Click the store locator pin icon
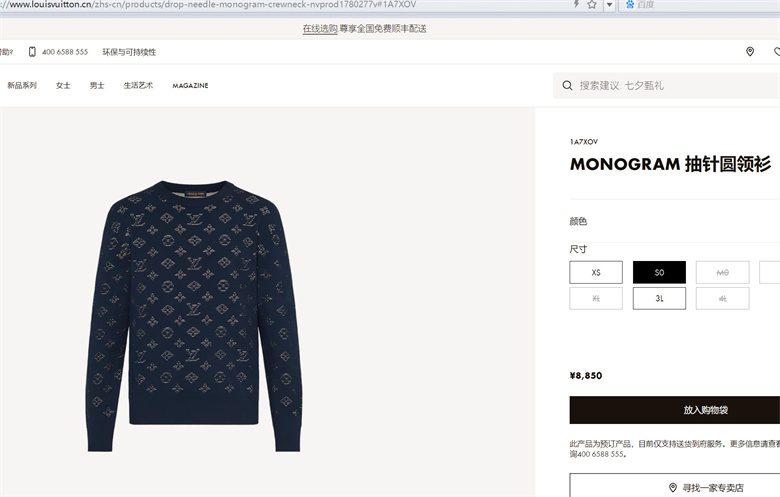 pyautogui.click(x=750, y=52)
